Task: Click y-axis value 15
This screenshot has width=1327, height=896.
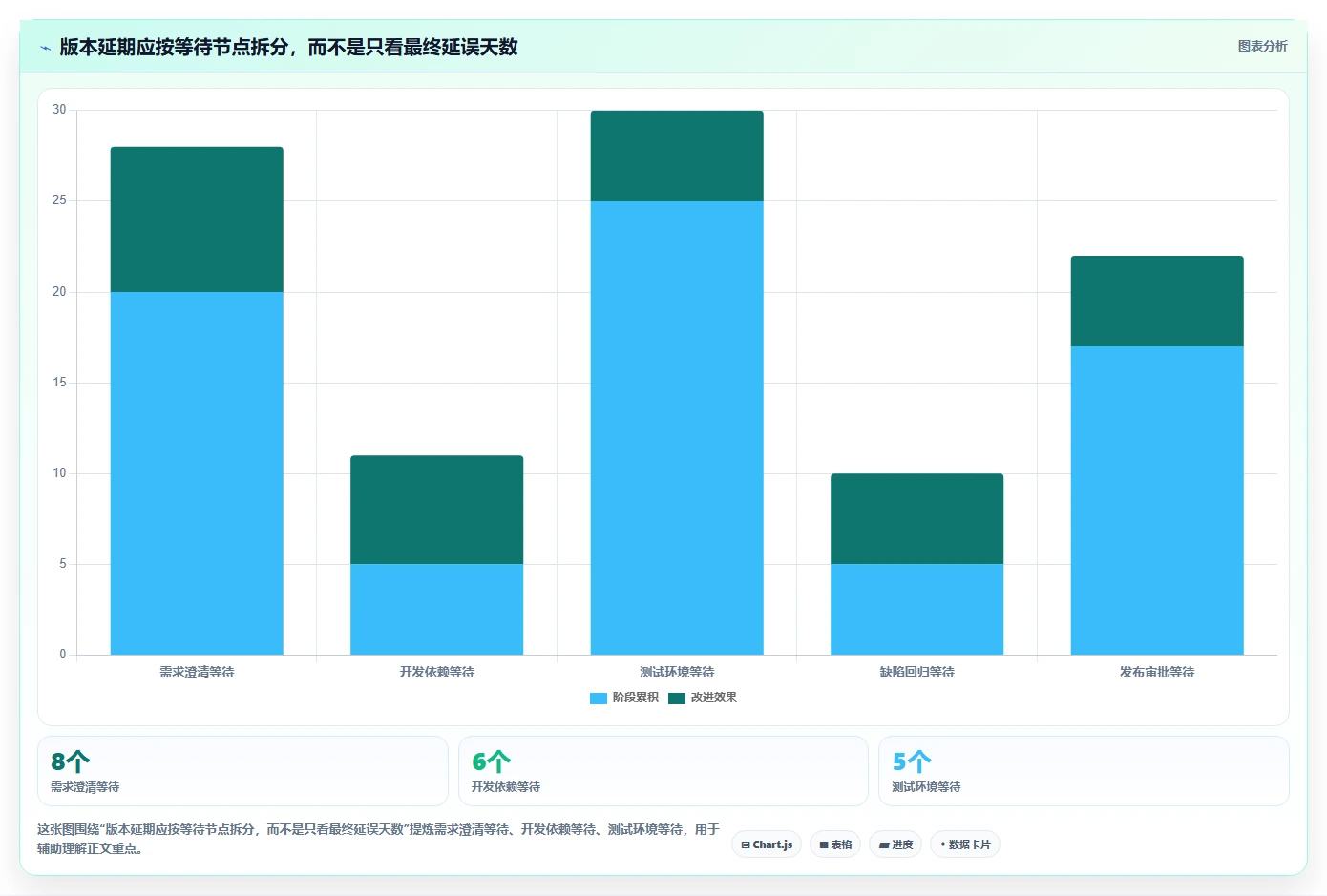Action: coord(59,383)
